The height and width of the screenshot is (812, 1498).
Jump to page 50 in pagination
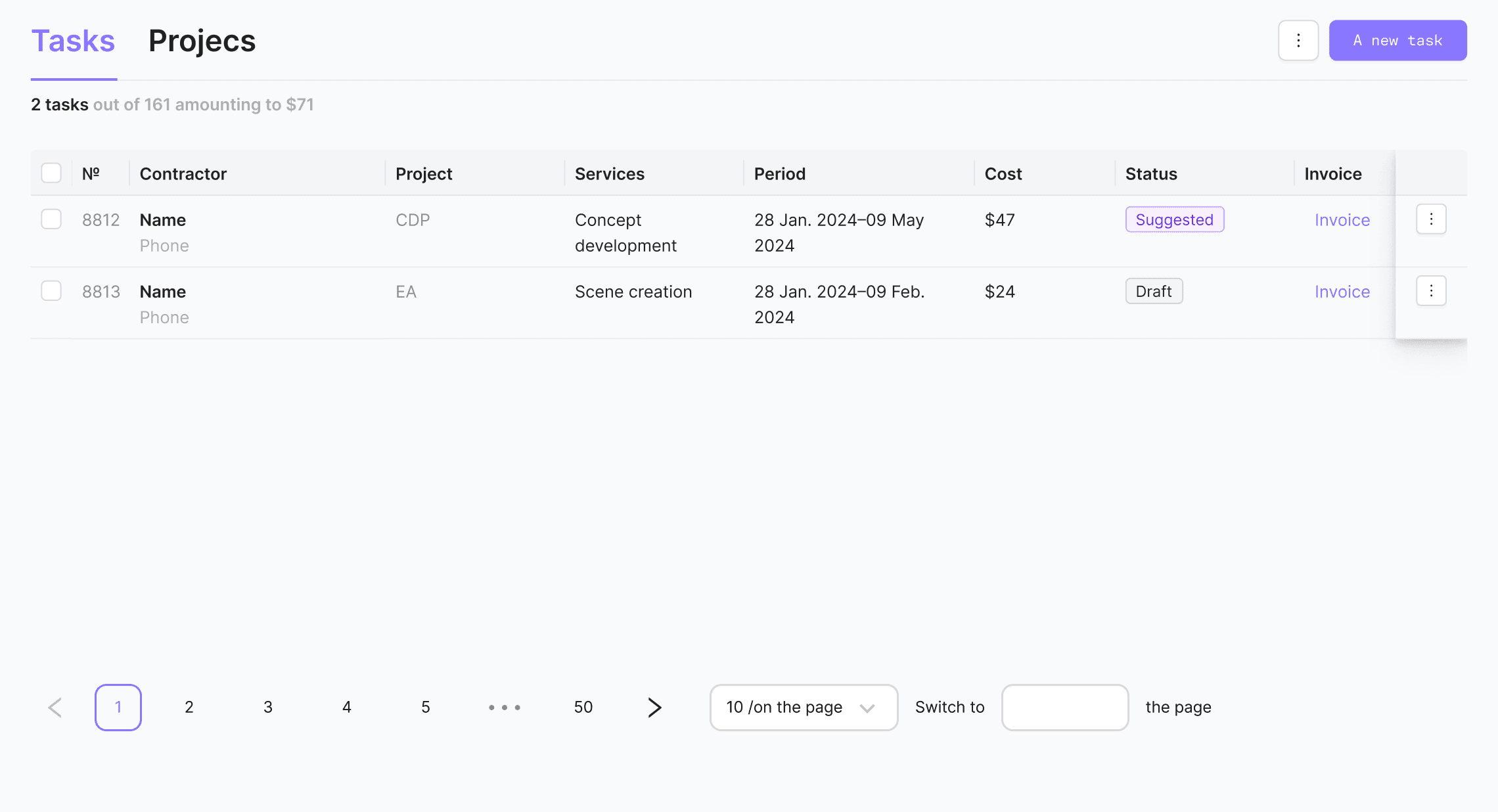(x=583, y=708)
